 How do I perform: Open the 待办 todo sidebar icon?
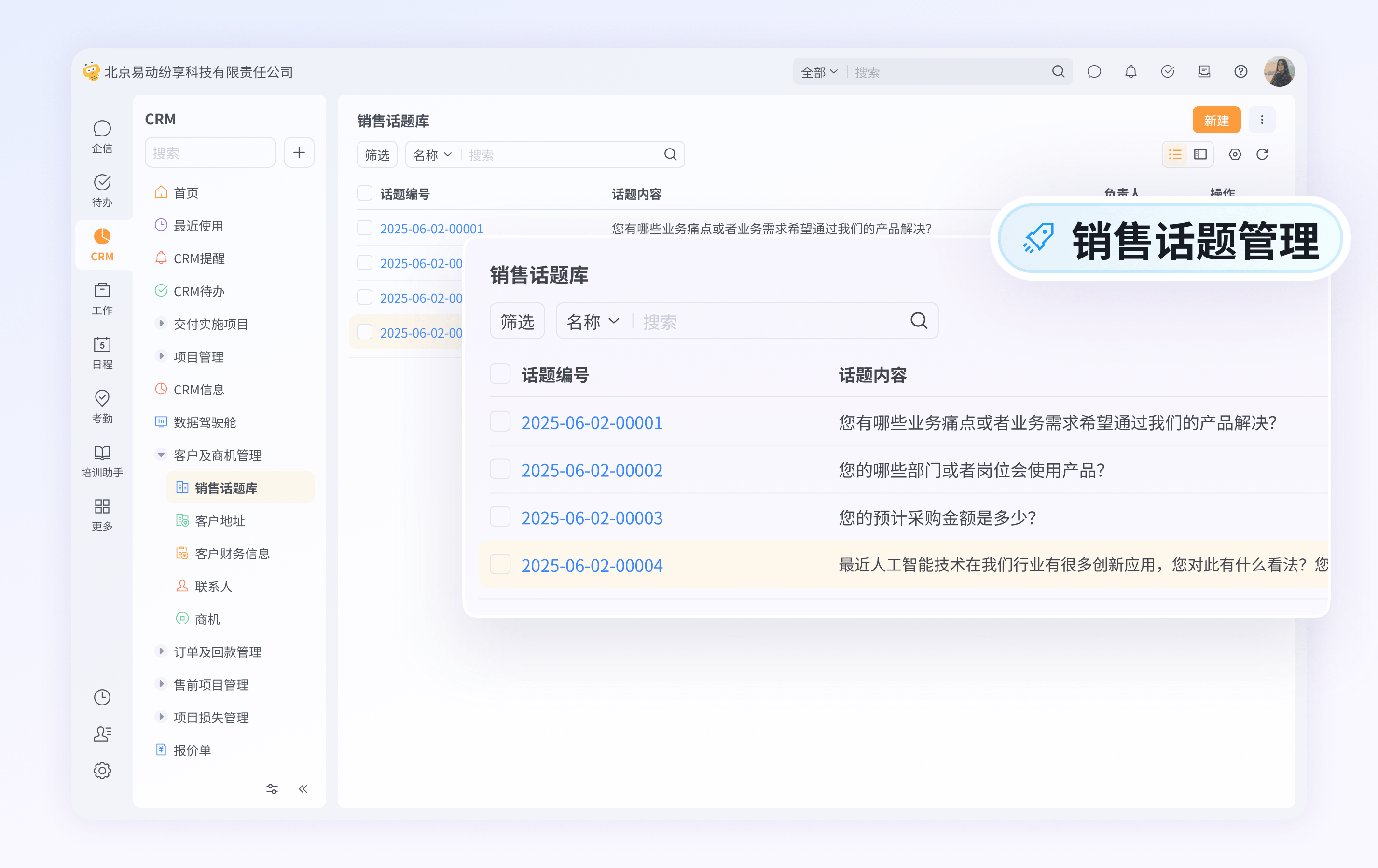(x=102, y=190)
